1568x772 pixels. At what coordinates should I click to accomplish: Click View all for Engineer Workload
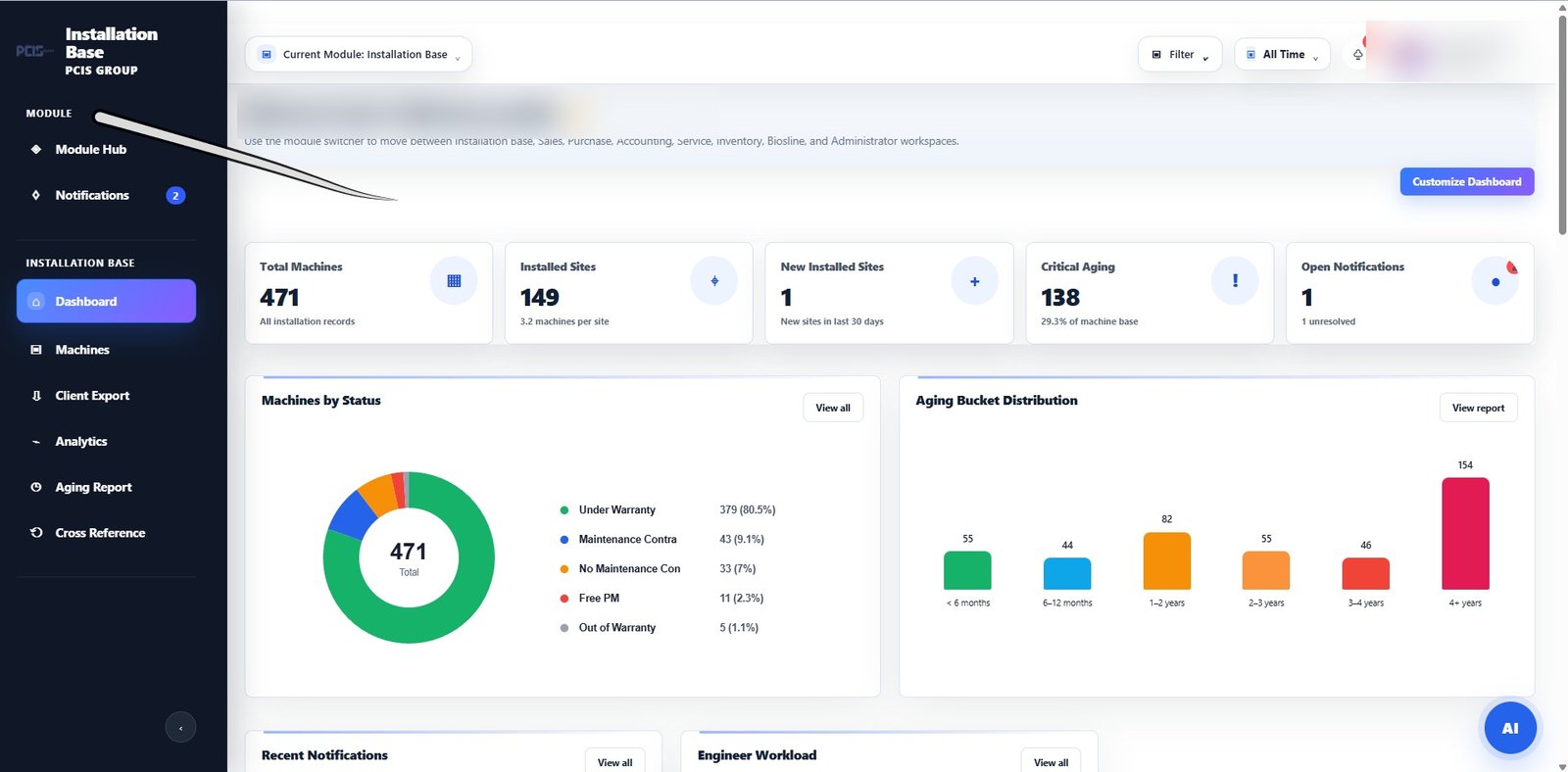[1051, 762]
